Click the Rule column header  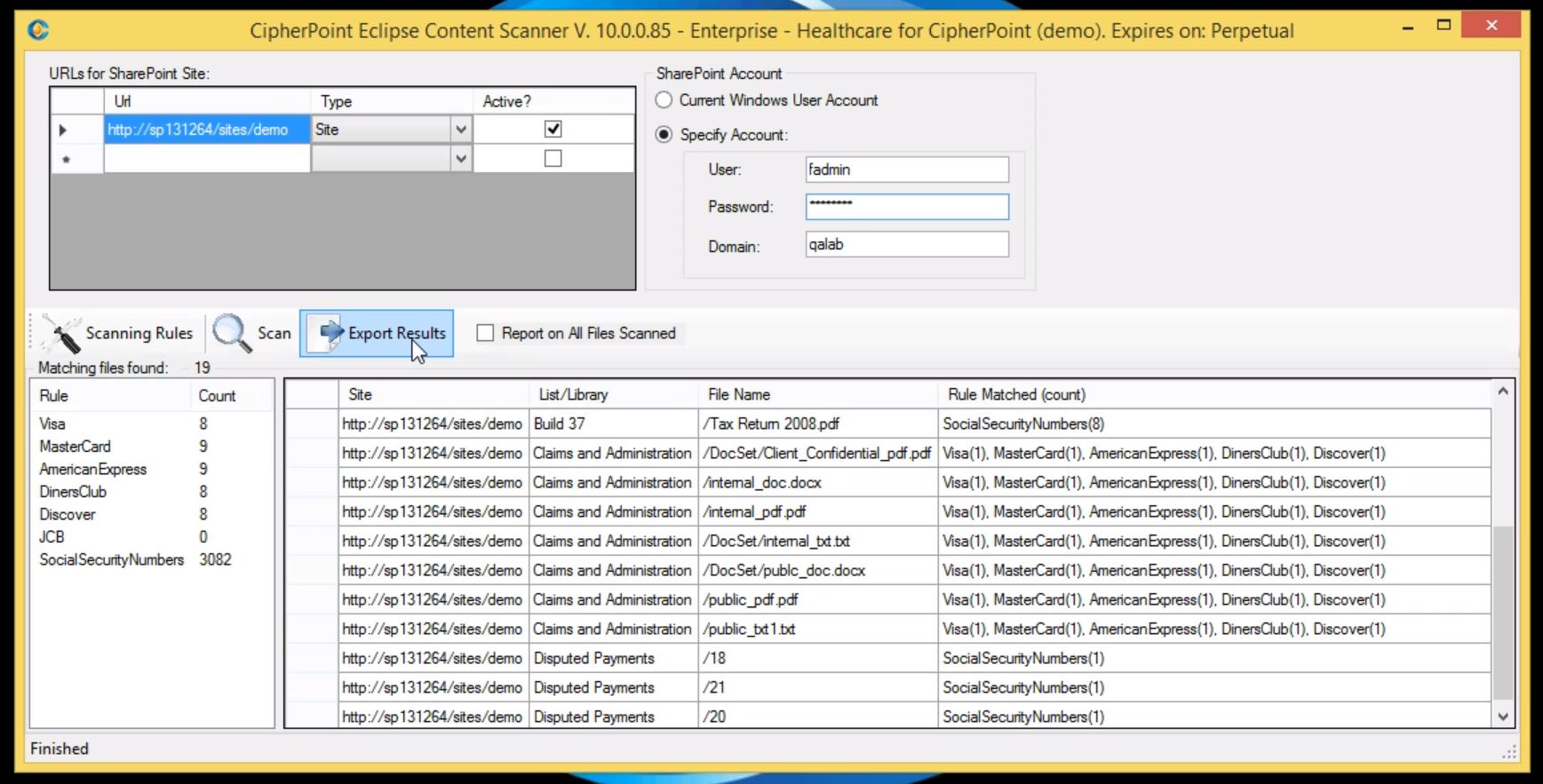coord(110,396)
